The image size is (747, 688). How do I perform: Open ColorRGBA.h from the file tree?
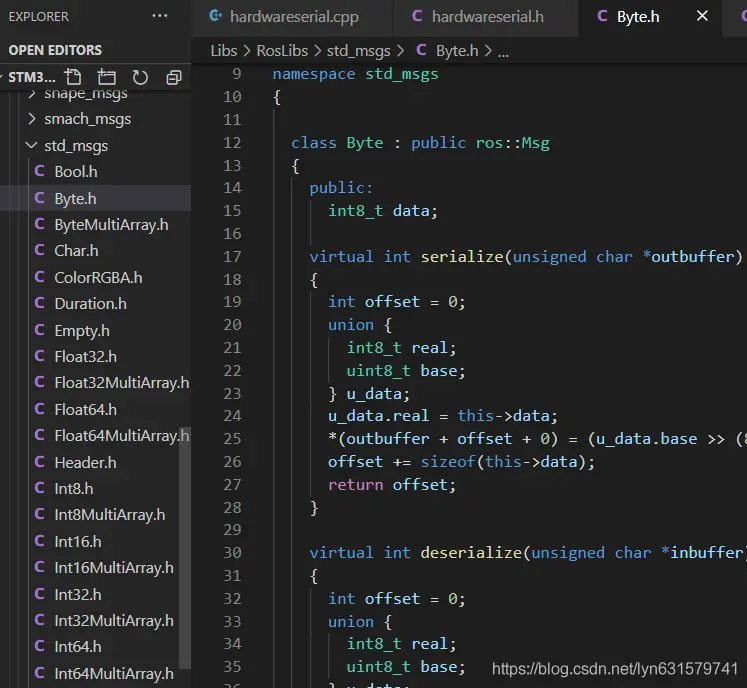click(98, 277)
